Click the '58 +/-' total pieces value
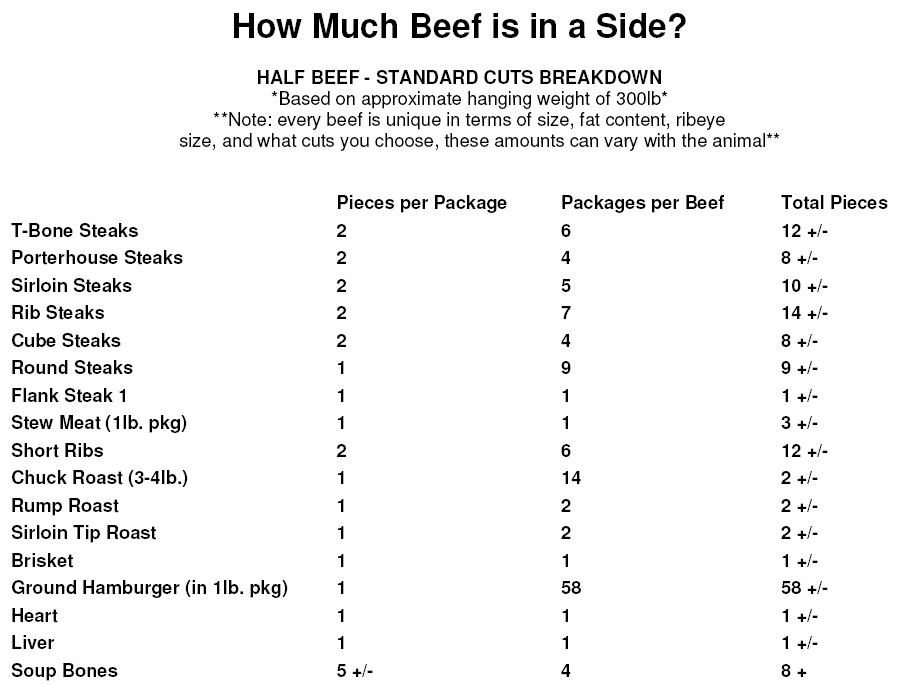 tap(805, 588)
